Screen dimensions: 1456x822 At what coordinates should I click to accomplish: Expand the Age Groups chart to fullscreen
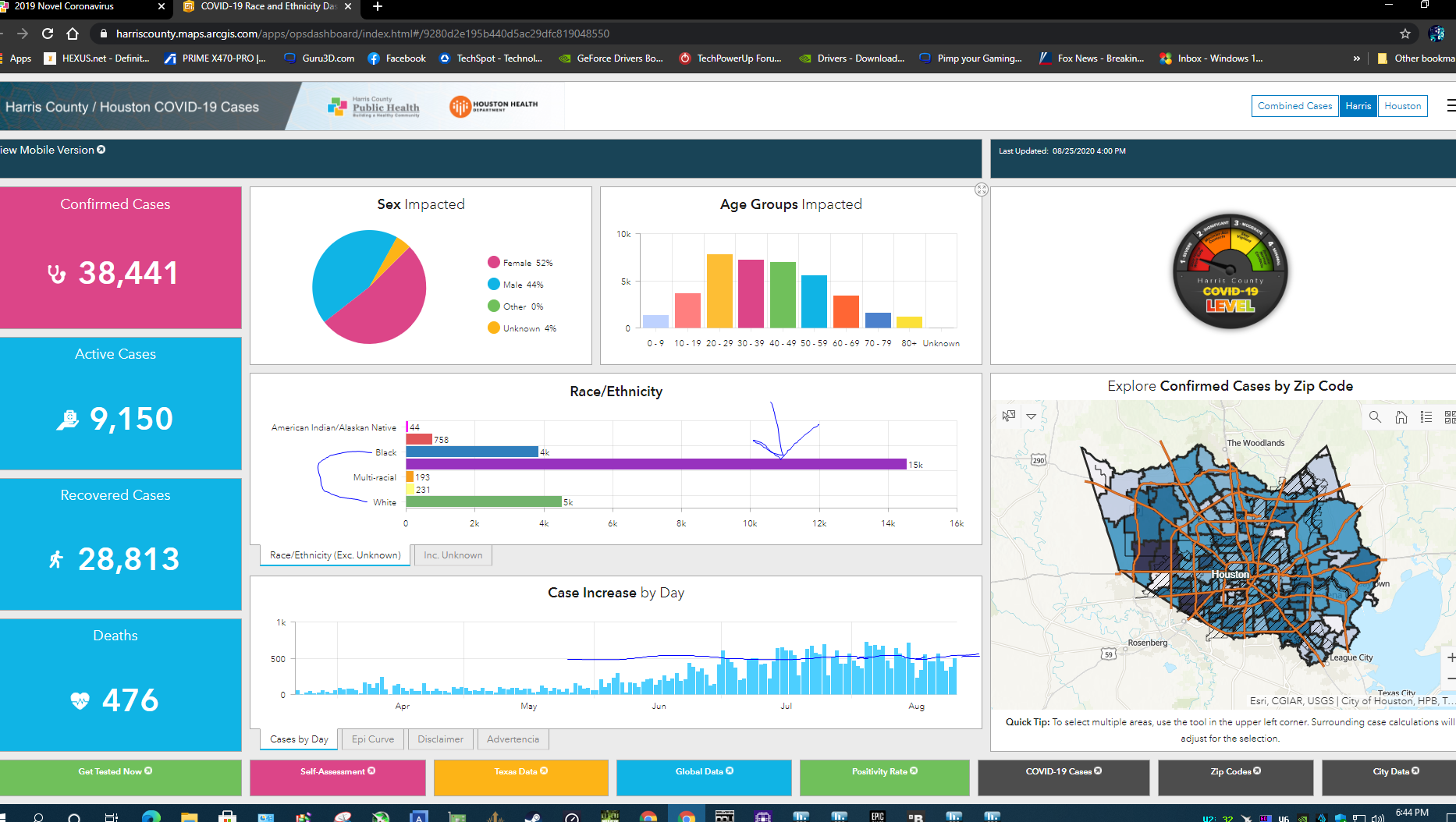(982, 190)
